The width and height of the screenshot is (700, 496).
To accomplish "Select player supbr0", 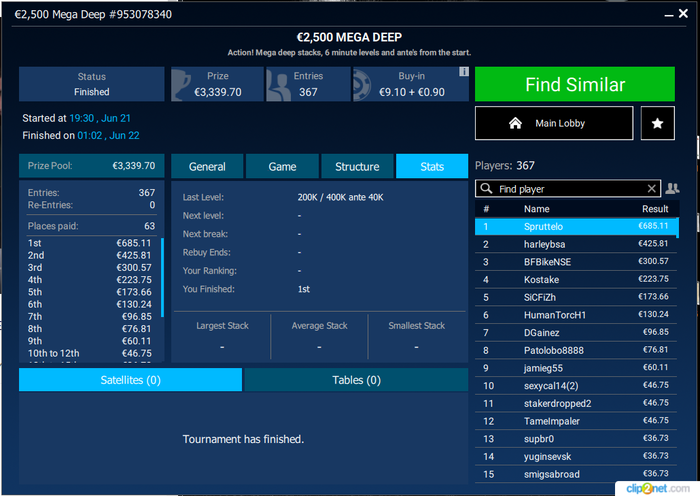I will tap(576, 439).
